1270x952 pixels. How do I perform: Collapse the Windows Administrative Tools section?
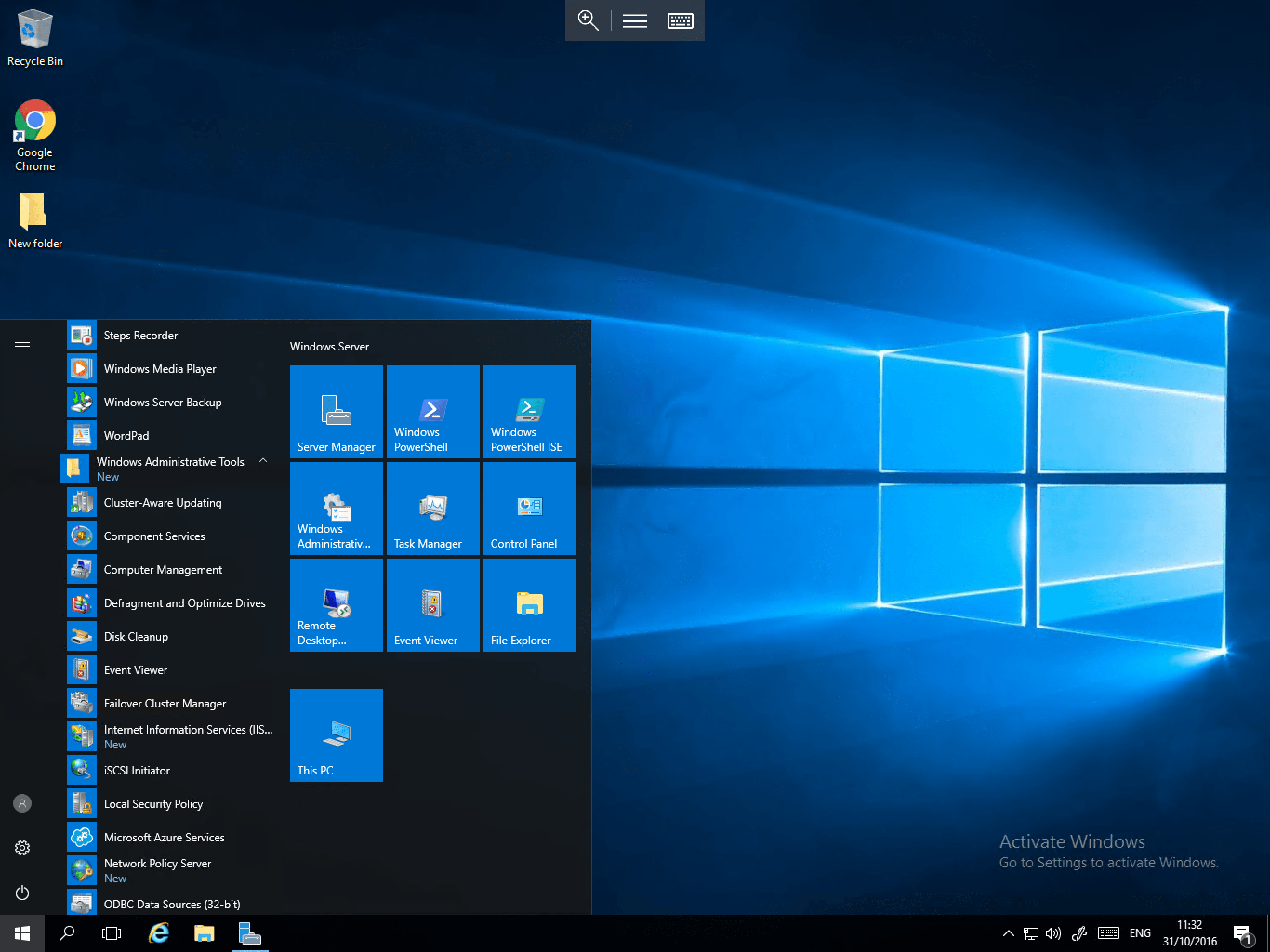tap(263, 461)
